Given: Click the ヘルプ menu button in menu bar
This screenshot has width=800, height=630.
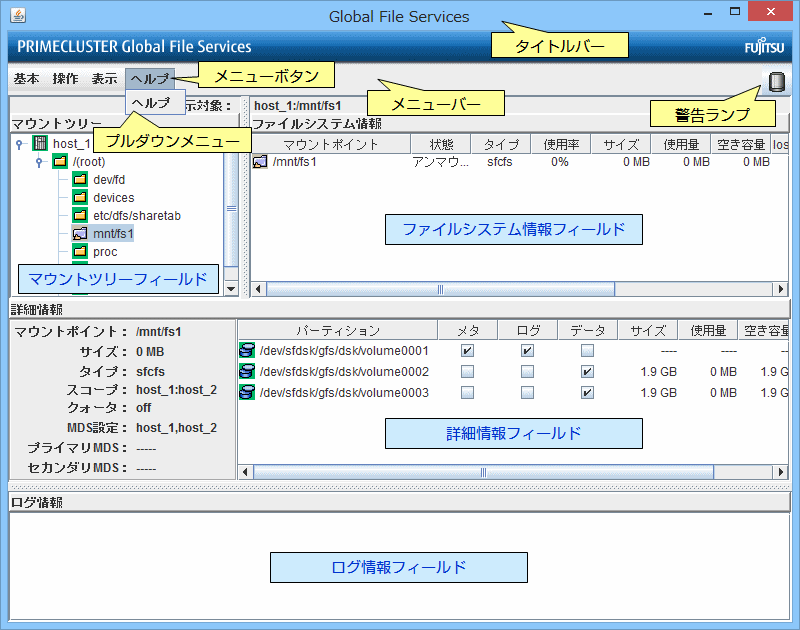Looking at the screenshot, I should pyautogui.click(x=150, y=79).
